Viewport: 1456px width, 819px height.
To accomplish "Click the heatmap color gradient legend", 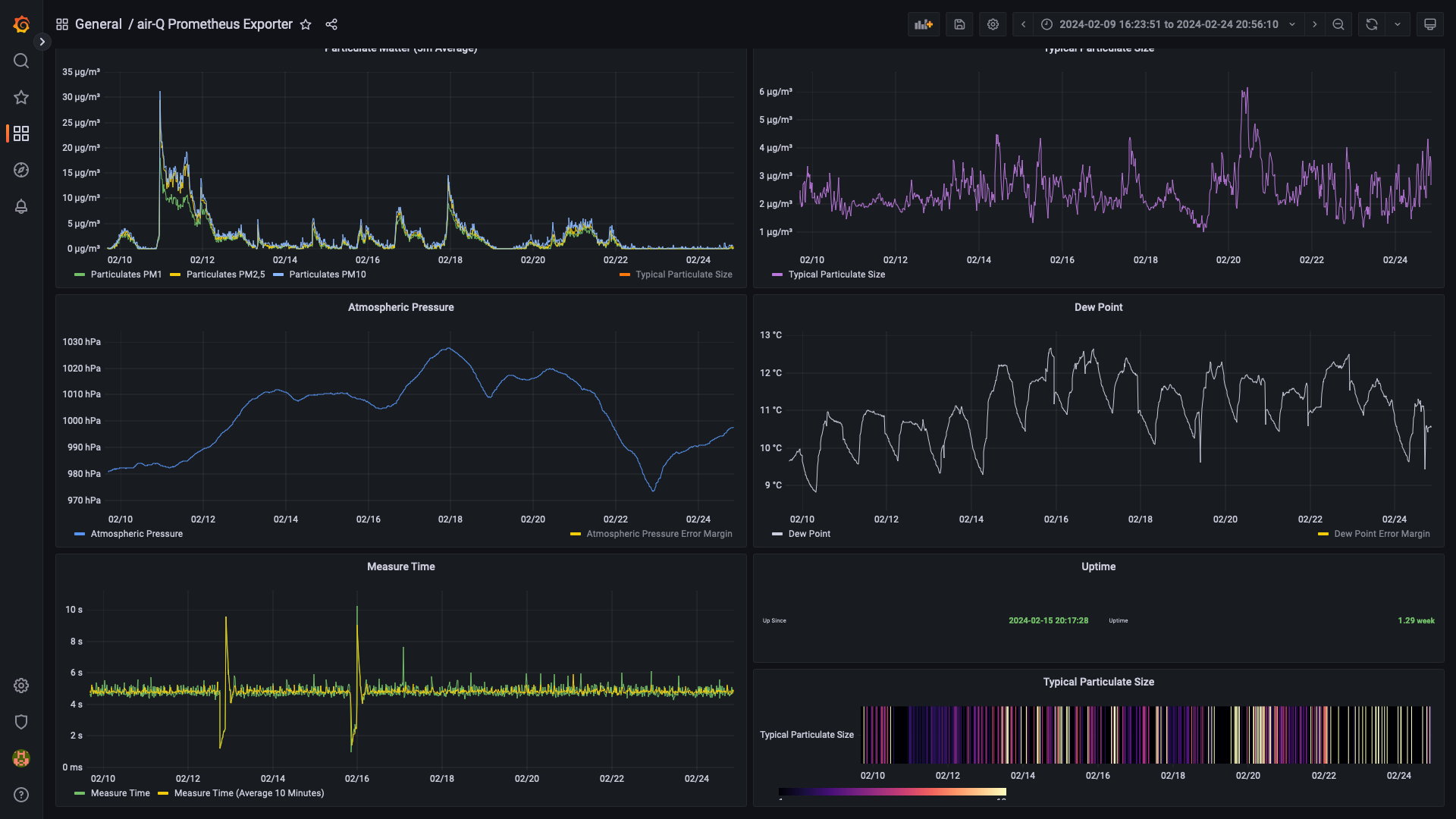I will (x=892, y=792).
